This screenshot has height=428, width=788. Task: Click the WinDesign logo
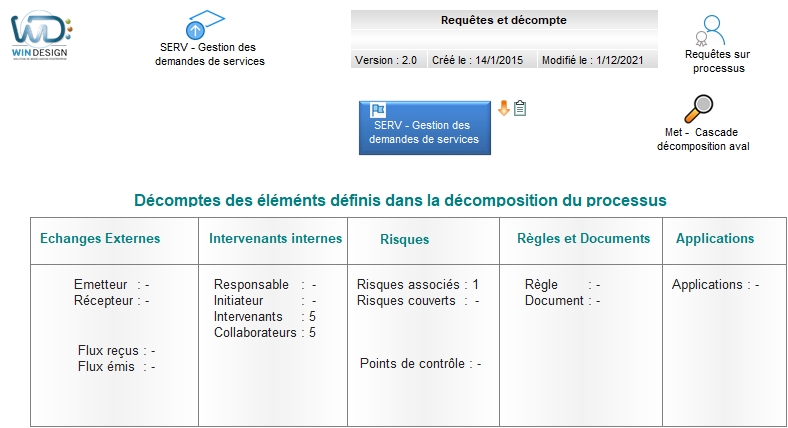[x=41, y=36]
